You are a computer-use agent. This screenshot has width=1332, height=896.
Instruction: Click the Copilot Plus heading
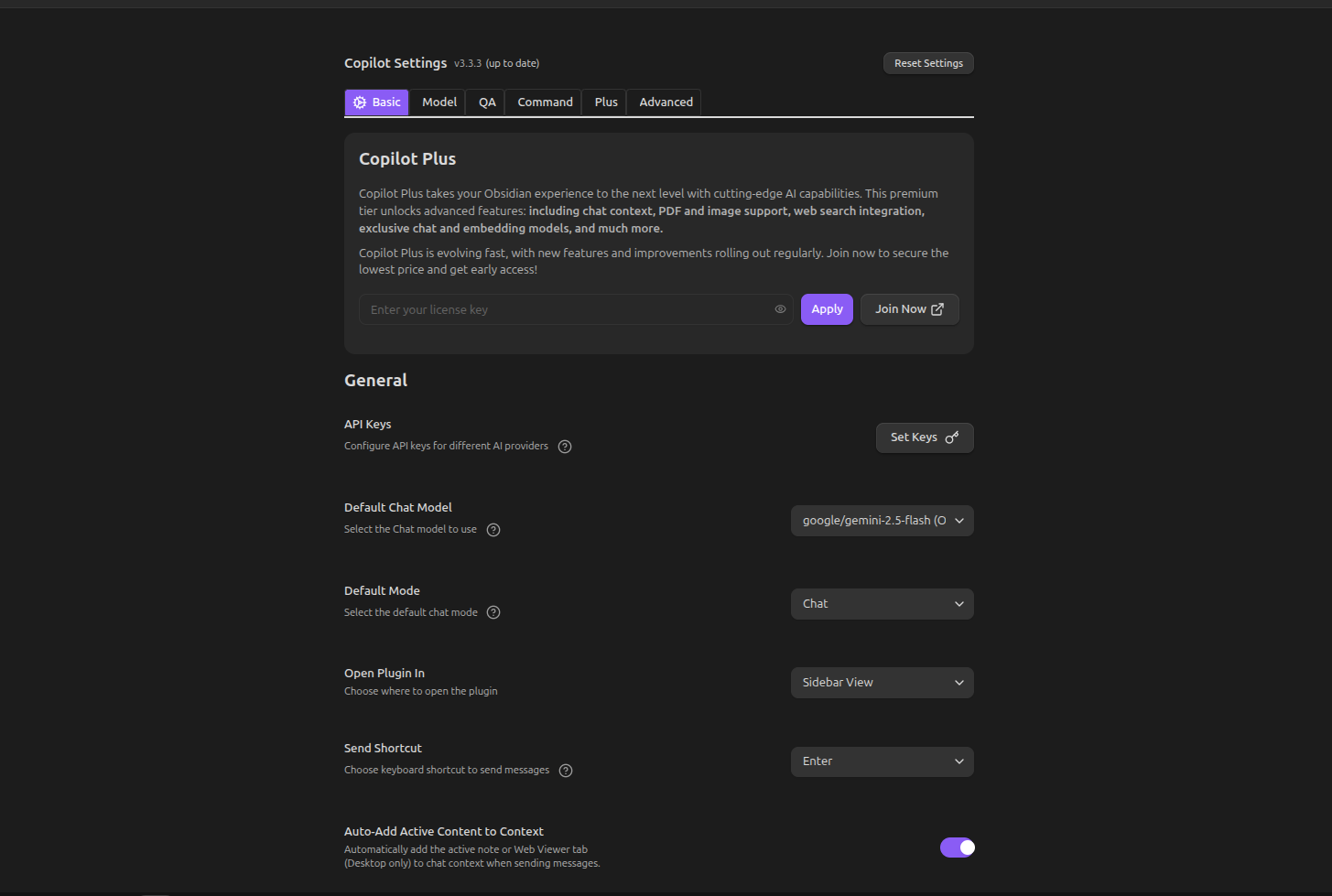click(407, 159)
